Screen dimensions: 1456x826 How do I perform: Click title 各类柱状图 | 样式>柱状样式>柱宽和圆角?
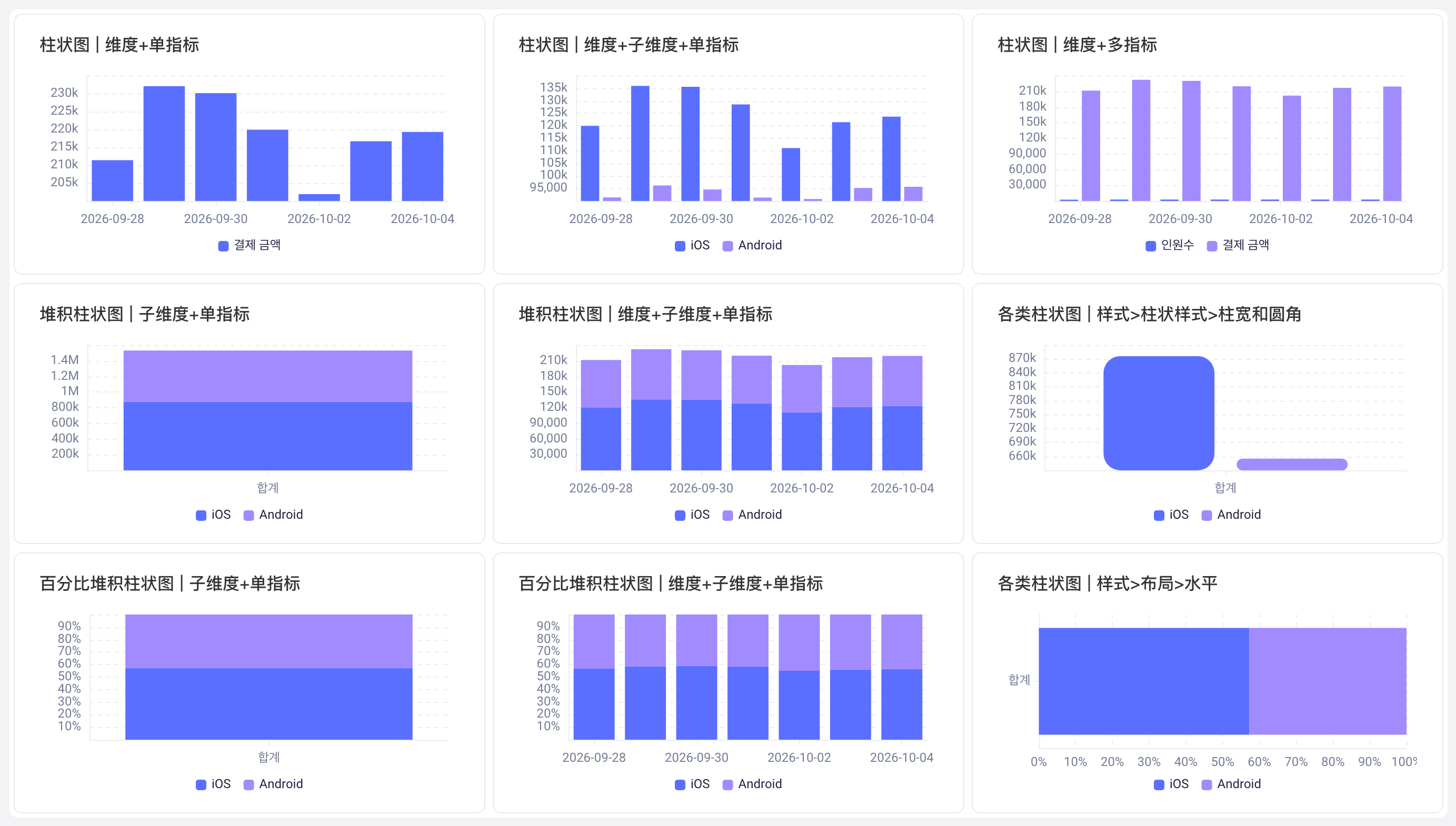tap(1149, 314)
